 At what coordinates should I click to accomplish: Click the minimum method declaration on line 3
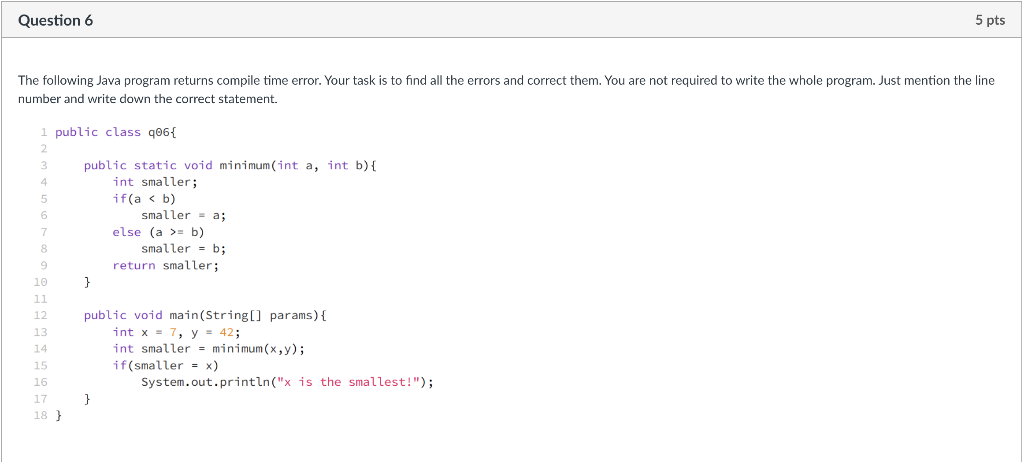230,166
